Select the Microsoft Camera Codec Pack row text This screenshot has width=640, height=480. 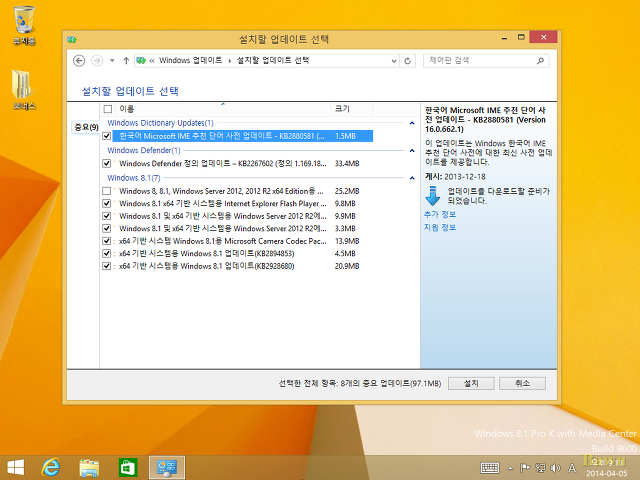pyautogui.click(x=222, y=241)
